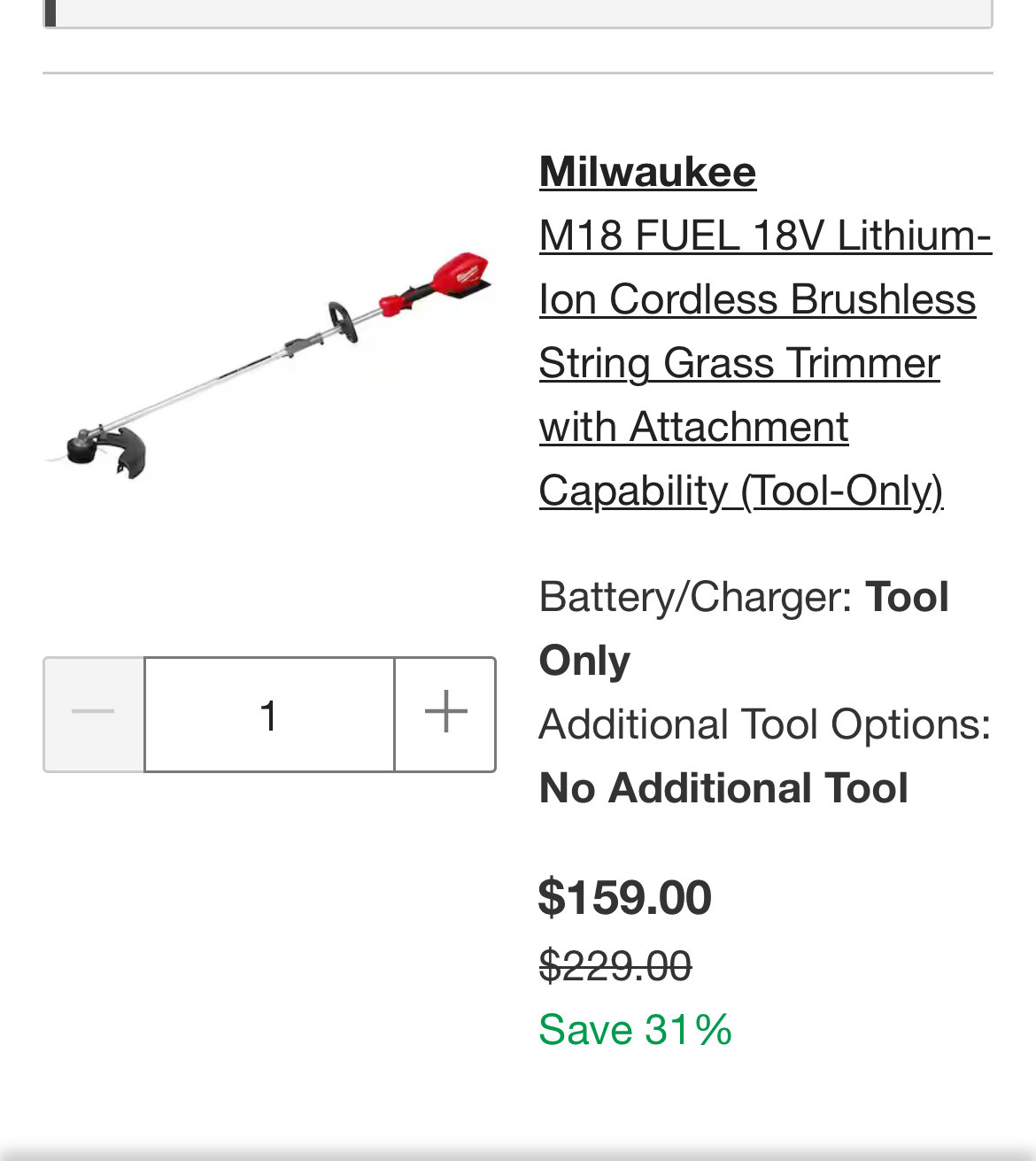Select the $159.00 sale price
The image size is (1036, 1161).
[625, 897]
